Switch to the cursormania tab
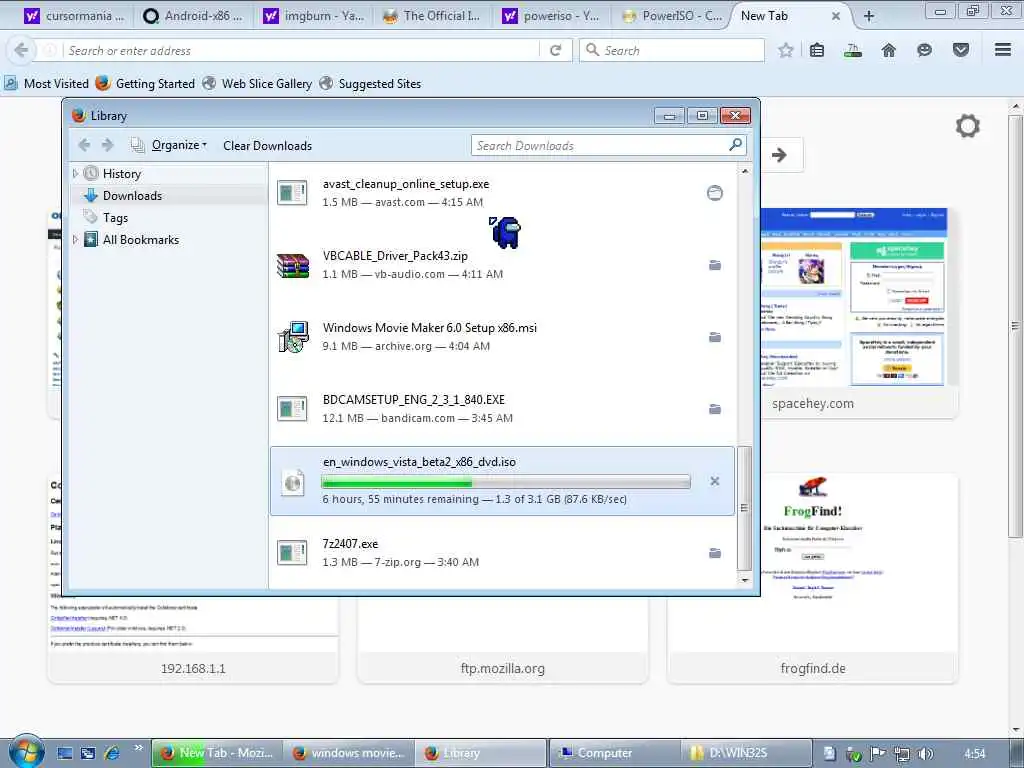This screenshot has height=768, width=1024. tap(74, 16)
